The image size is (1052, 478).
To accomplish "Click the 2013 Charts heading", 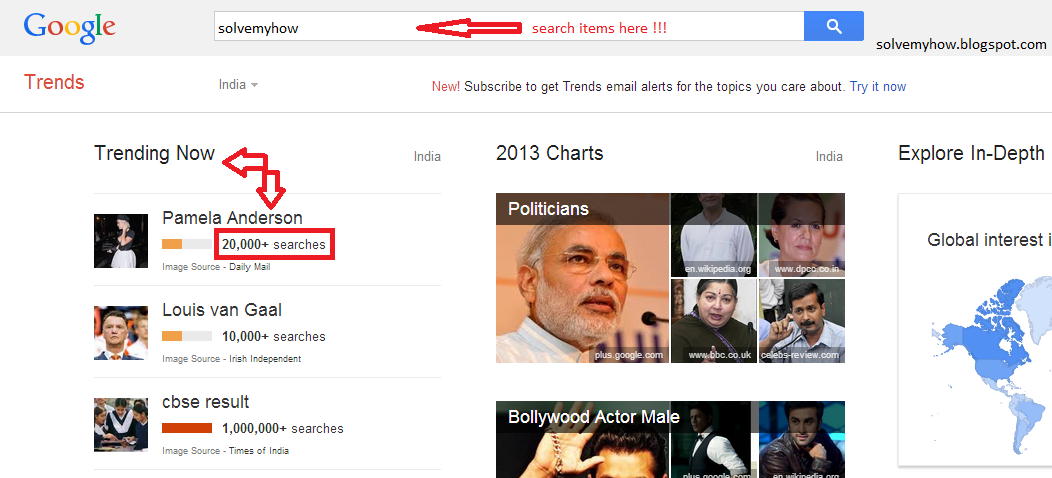I will point(549,154).
